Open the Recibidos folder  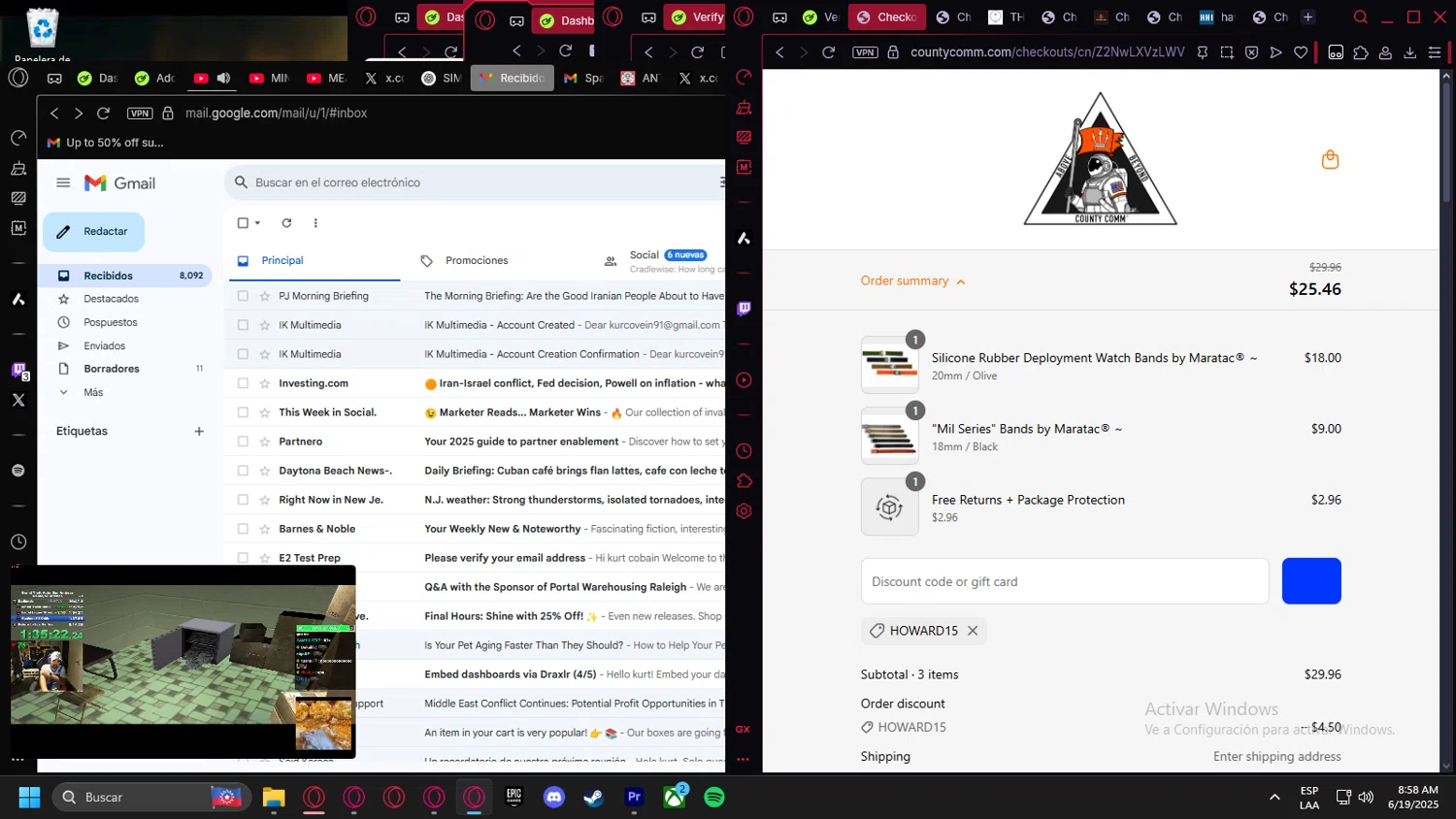click(127, 276)
